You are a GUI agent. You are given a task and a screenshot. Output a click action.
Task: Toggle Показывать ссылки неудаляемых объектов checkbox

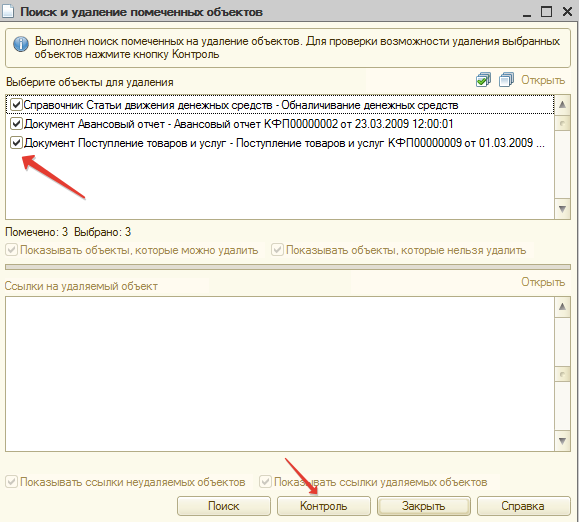click(11, 482)
